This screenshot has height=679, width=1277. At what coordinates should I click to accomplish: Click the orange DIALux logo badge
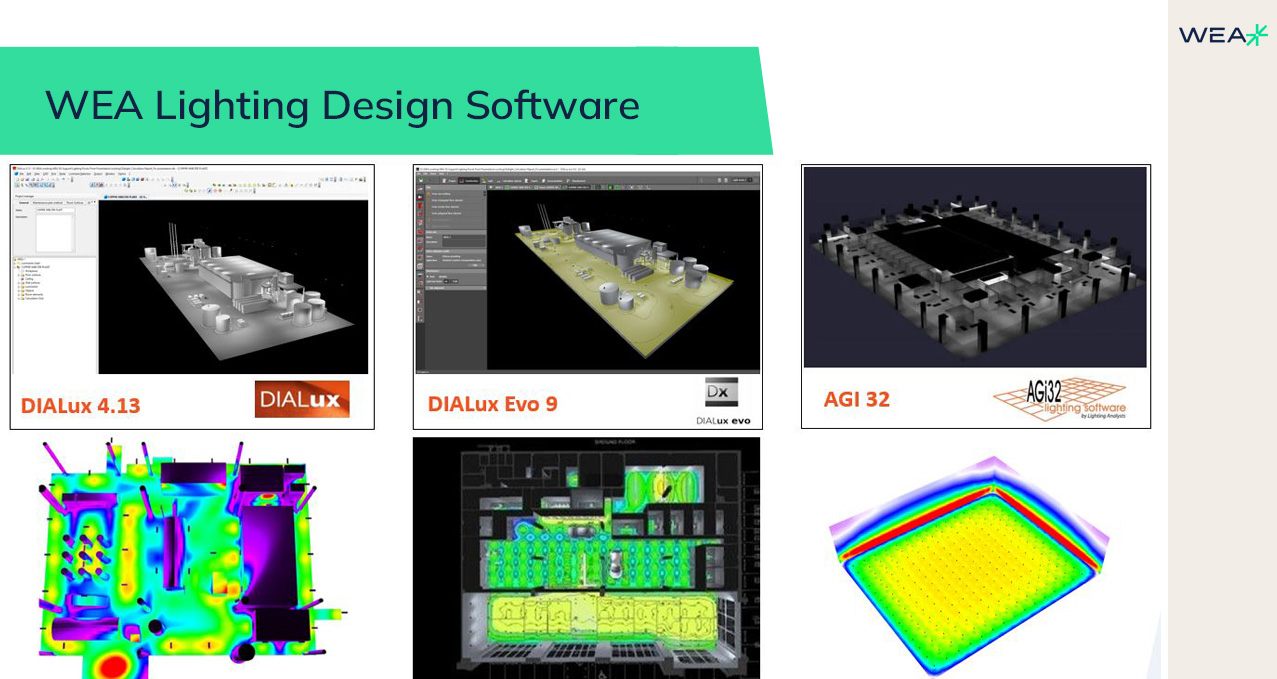[302, 399]
